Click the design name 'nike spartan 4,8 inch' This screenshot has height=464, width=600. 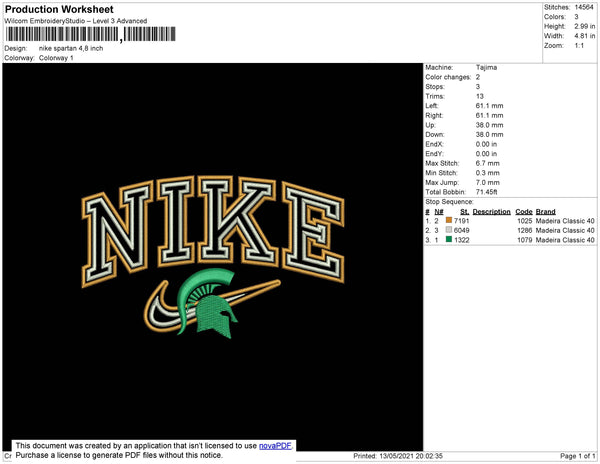pos(71,49)
